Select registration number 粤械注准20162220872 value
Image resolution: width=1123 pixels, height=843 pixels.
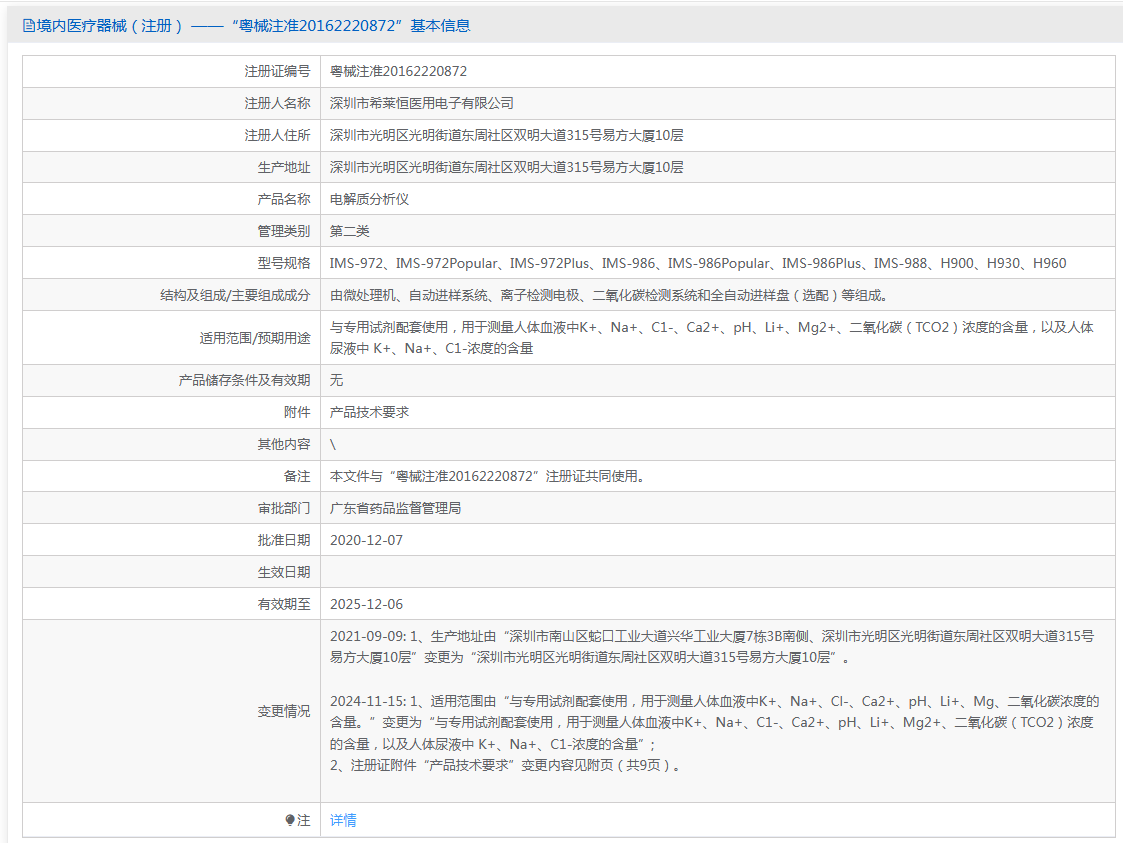tap(398, 72)
